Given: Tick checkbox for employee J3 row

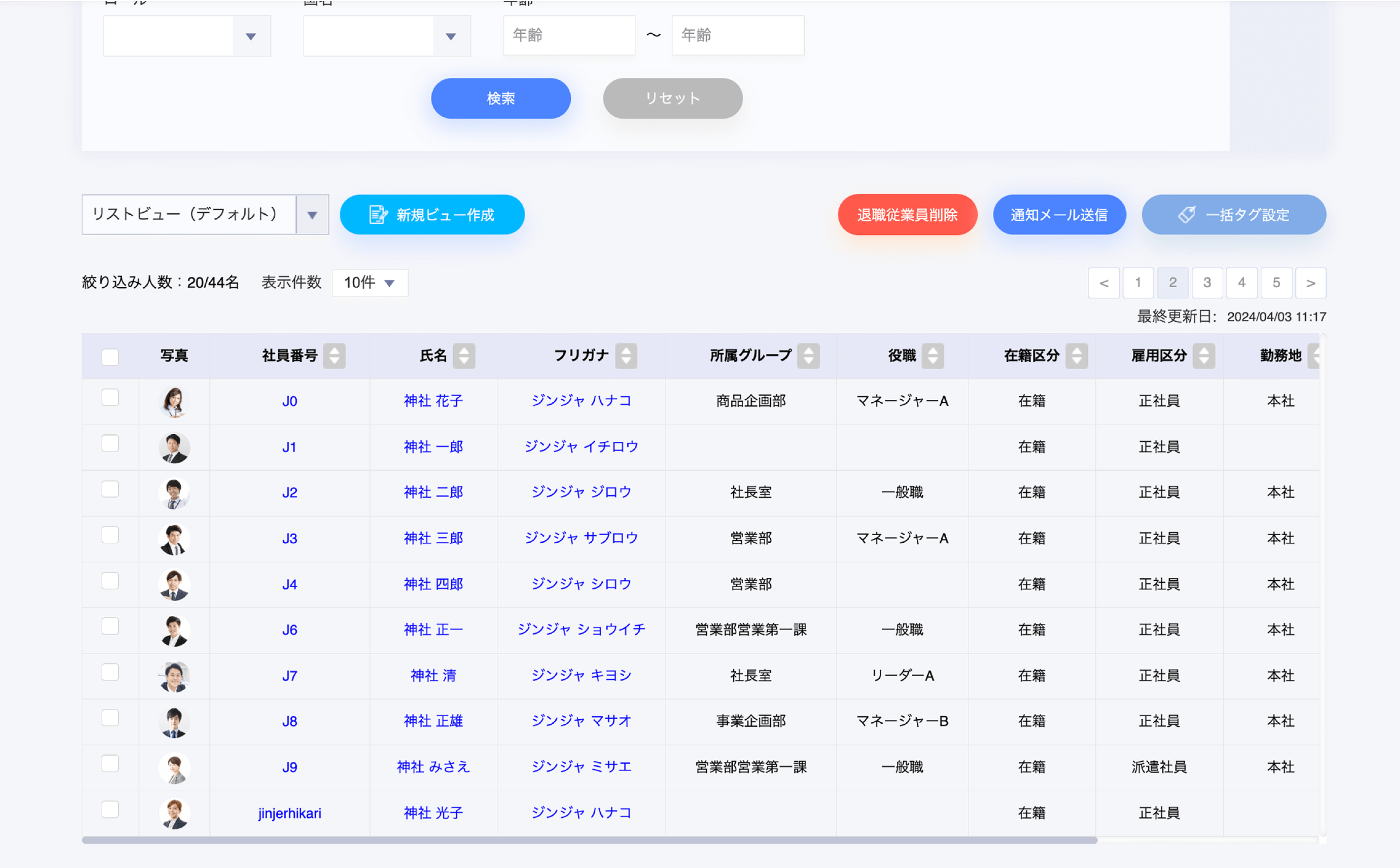Looking at the screenshot, I should pyautogui.click(x=110, y=535).
